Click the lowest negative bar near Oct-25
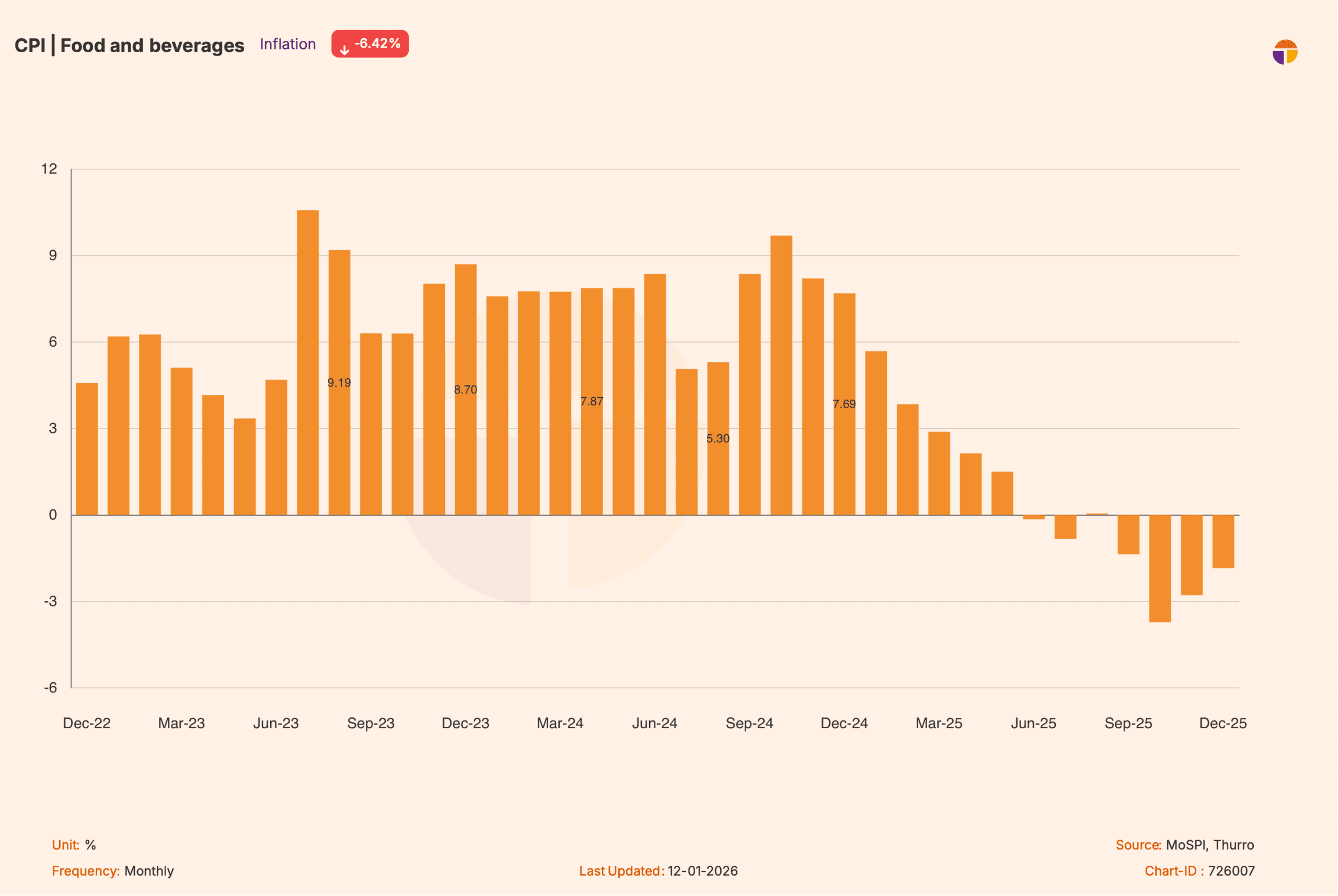Screen dimensions: 1338x896 1161,568
